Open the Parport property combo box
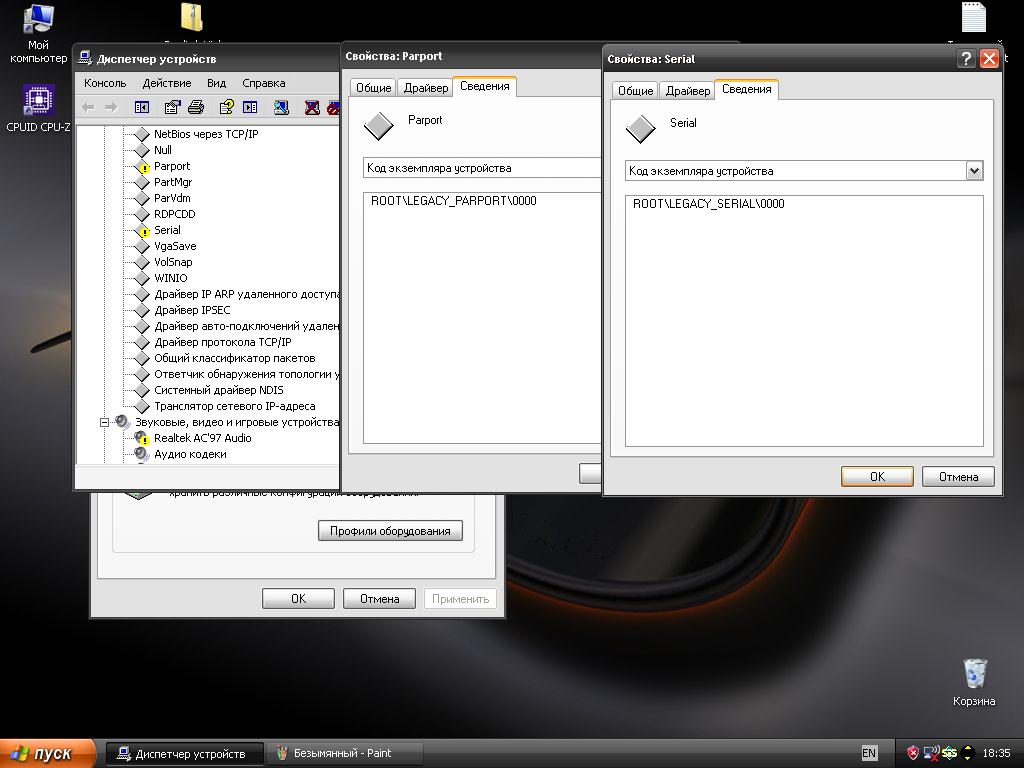 tap(482, 168)
